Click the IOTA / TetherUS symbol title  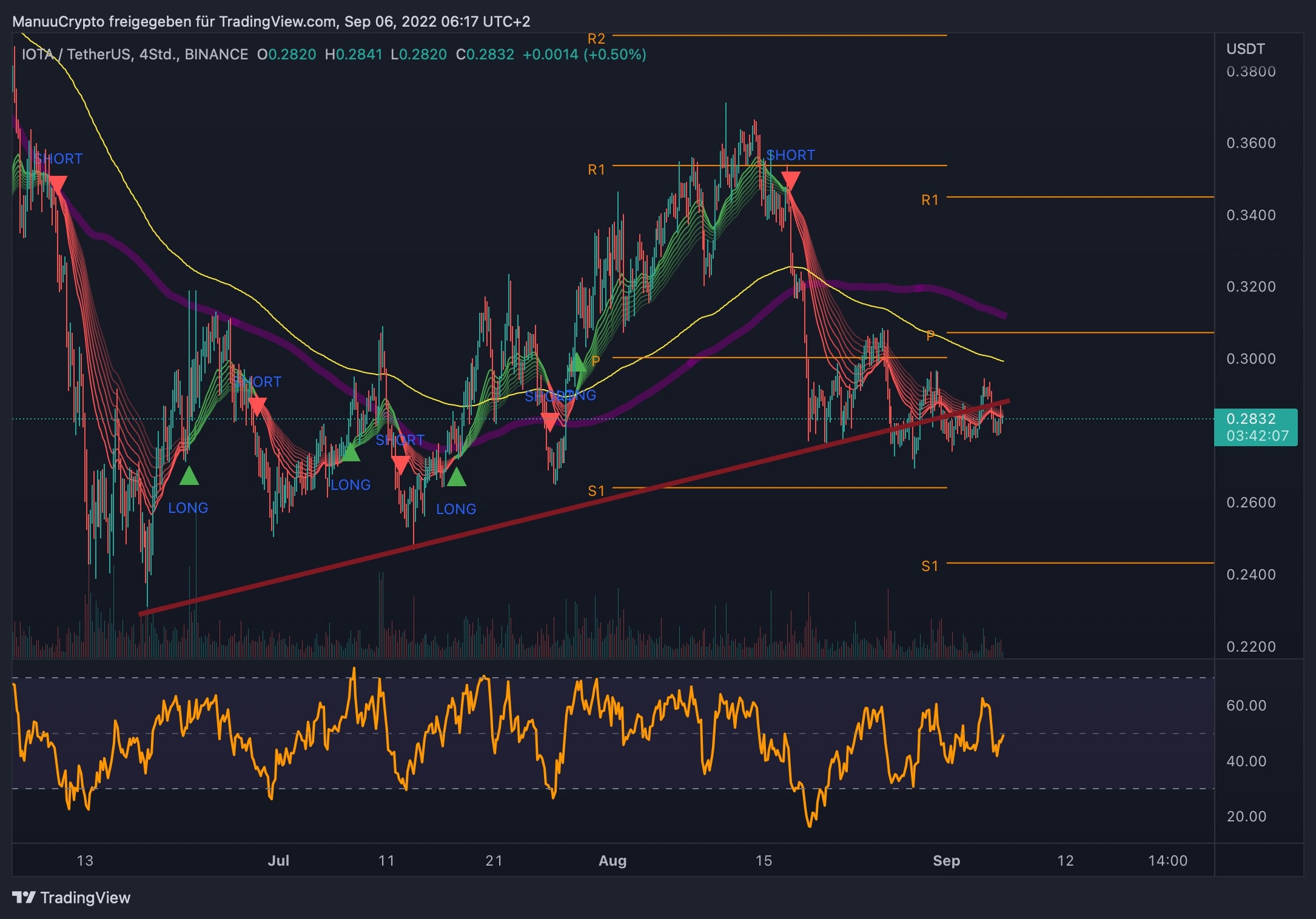tap(135, 55)
